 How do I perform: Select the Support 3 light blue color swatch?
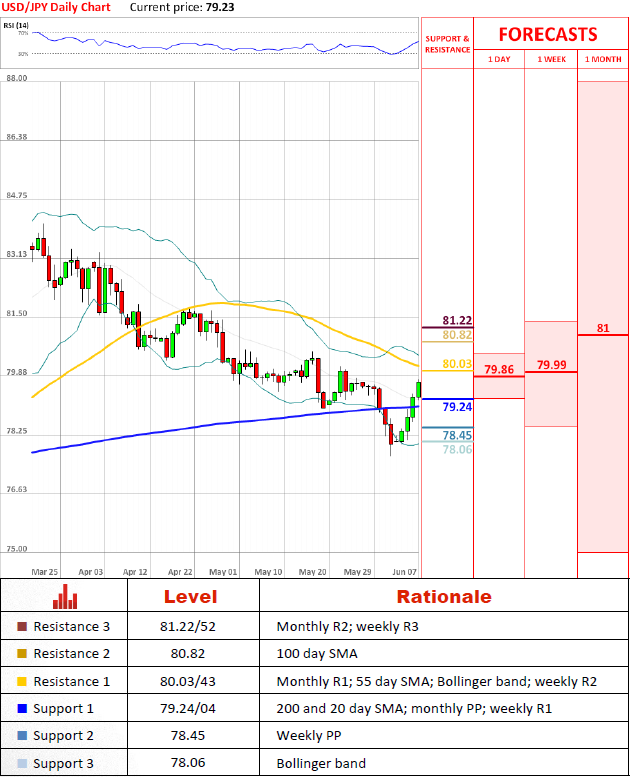[22, 764]
